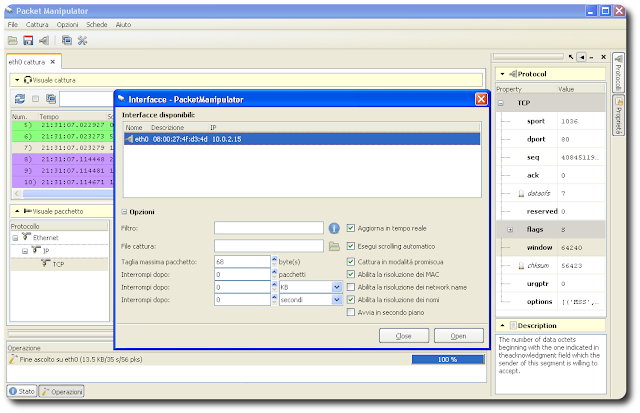Screen dimensions: 640x413
Task: Open the Cattura menu
Action: pyautogui.click(x=37, y=24)
